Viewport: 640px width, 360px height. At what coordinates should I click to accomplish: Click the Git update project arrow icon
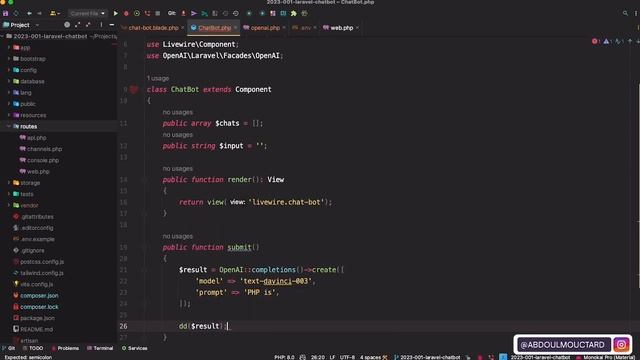point(183,13)
